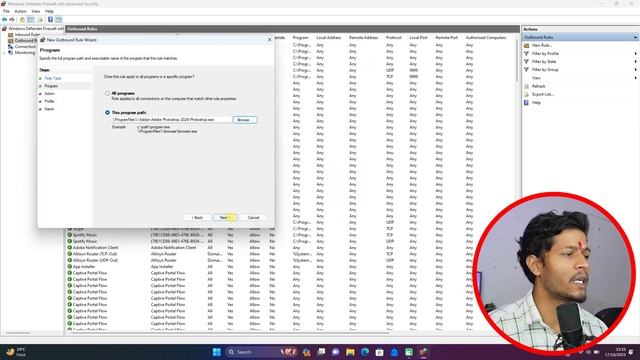The height and width of the screenshot is (360, 640).
Task: Click the Authorized Computers column header
Action: (486, 38)
